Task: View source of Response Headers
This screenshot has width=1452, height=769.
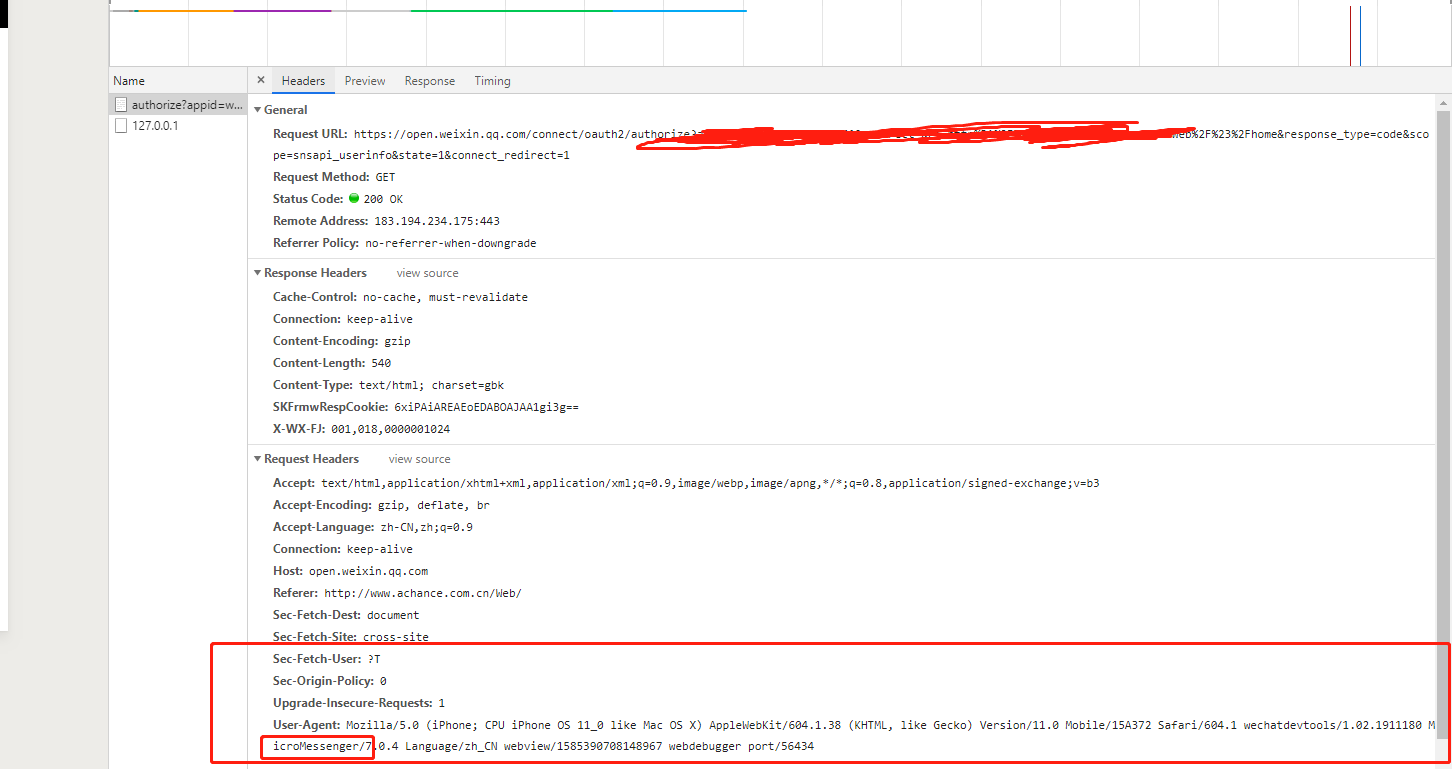Action: click(427, 273)
